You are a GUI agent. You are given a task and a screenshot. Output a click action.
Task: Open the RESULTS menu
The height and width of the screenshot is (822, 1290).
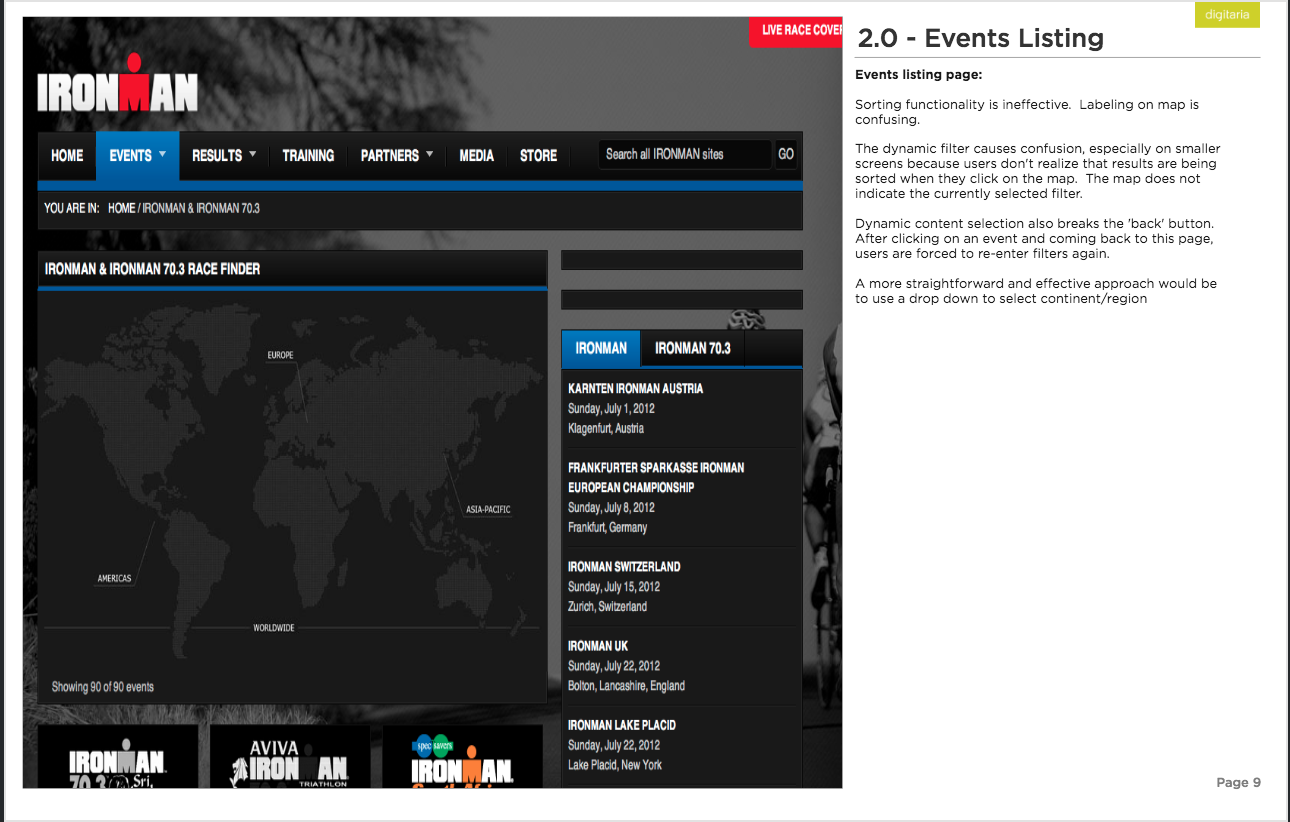[224, 156]
